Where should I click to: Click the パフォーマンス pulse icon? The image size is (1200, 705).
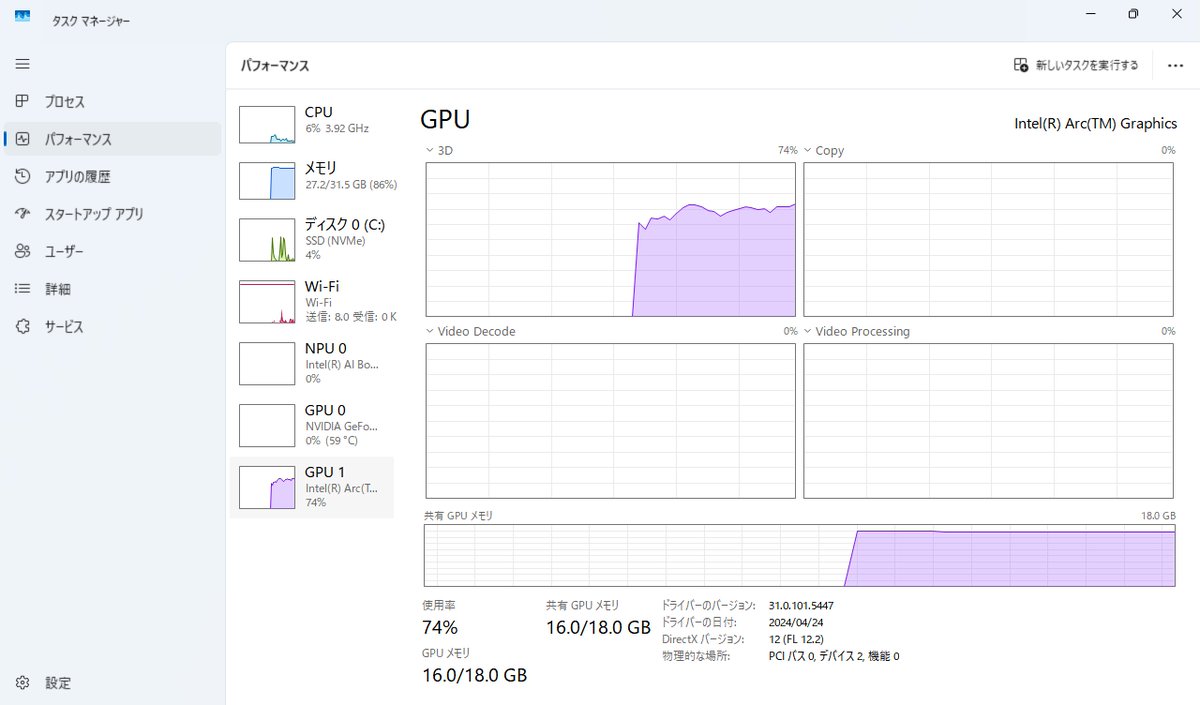pyautogui.click(x=22, y=139)
